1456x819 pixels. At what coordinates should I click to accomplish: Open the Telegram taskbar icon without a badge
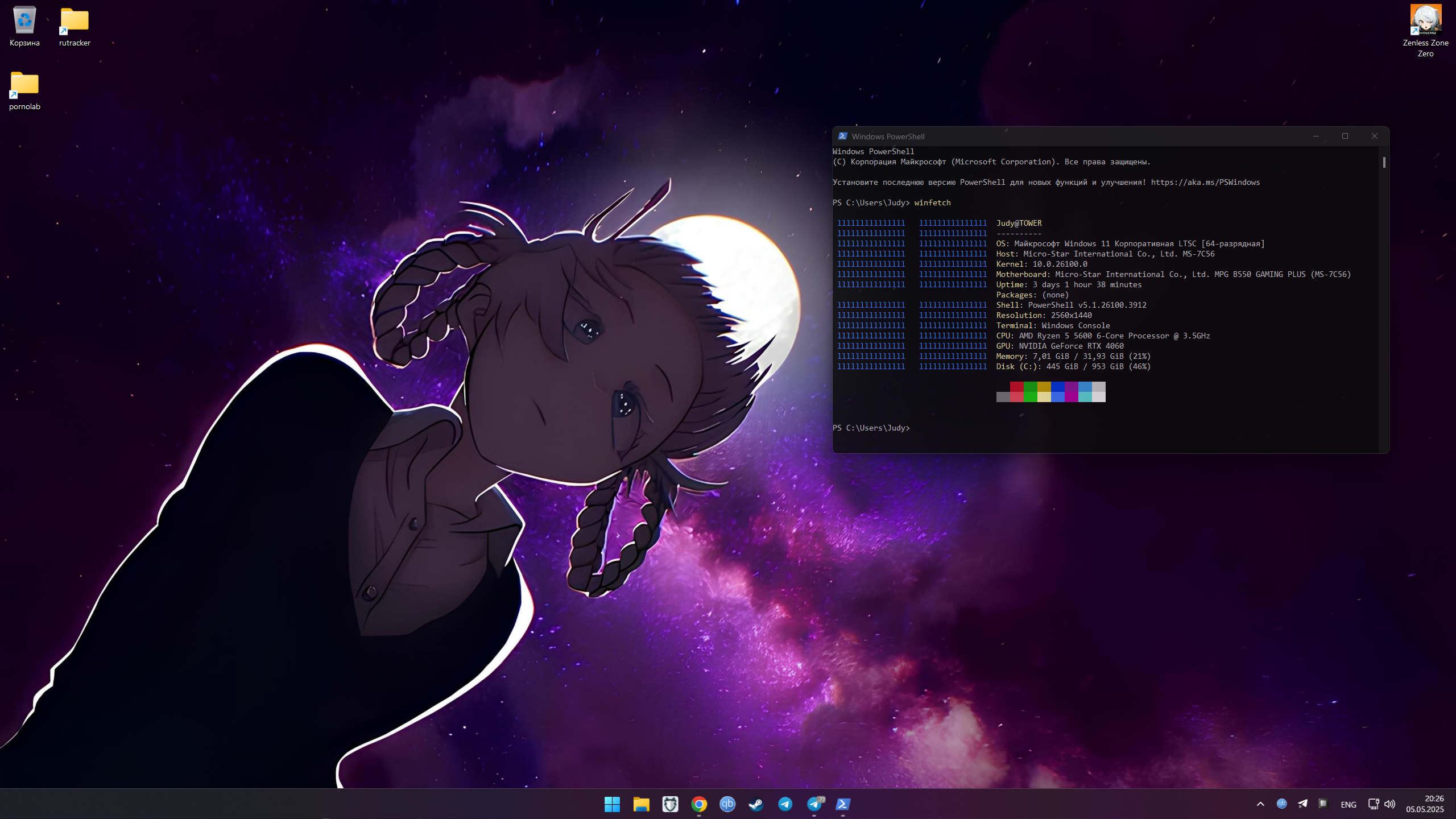click(785, 804)
